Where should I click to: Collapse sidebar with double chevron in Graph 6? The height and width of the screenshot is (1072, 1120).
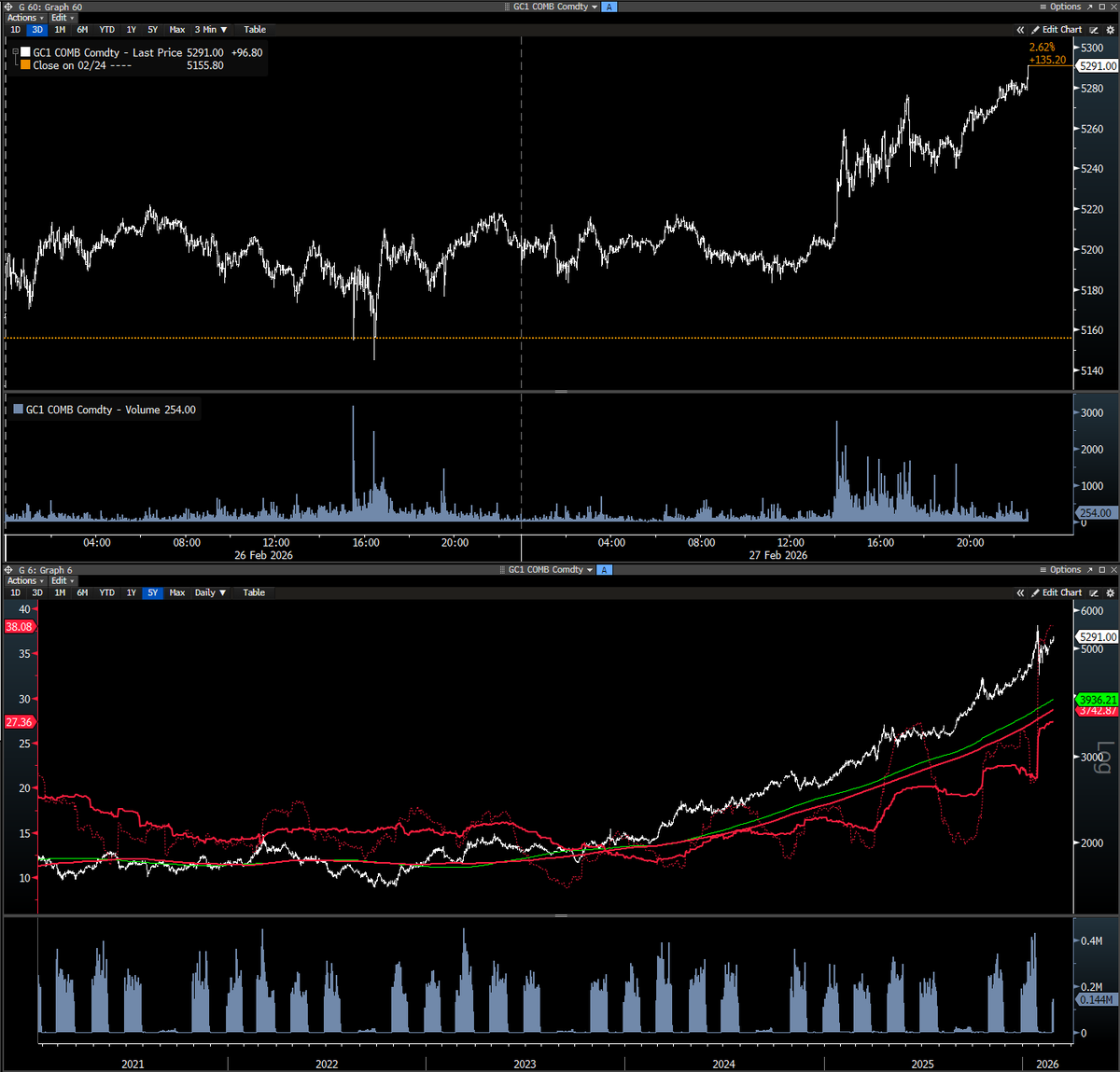[1020, 592]
